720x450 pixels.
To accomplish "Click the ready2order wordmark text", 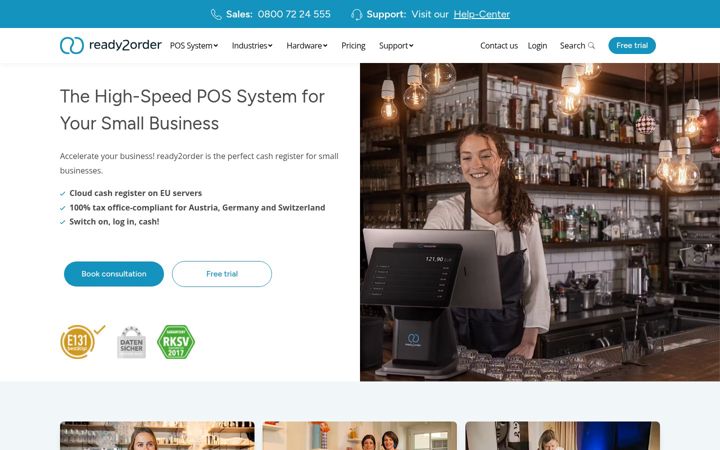I will point(125,45).
